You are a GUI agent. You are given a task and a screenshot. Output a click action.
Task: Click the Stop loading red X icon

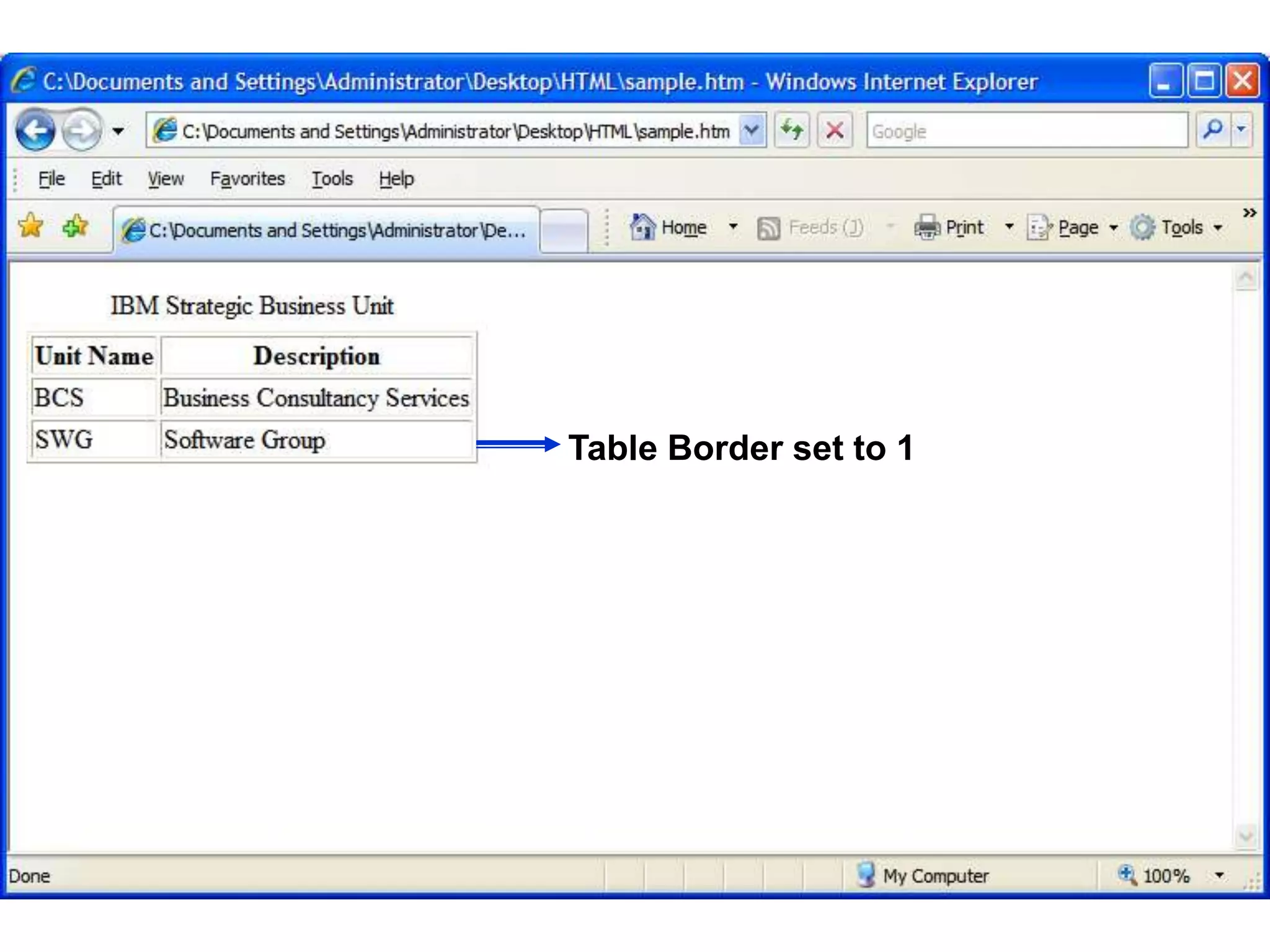point(835,130)
